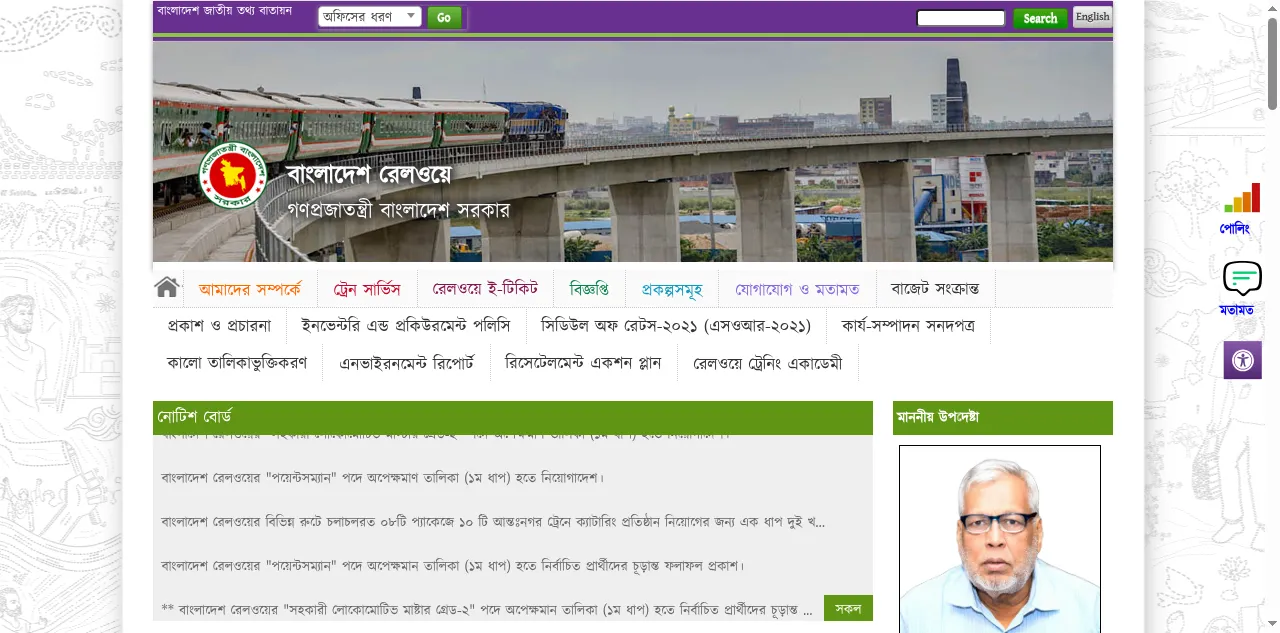Image resolution: width=1280 pixels, height=633 pixels.
Task: Open the ক্যাটারিং প্রতিষ্ঠান নিয়োগ notice
Action: 493,522
